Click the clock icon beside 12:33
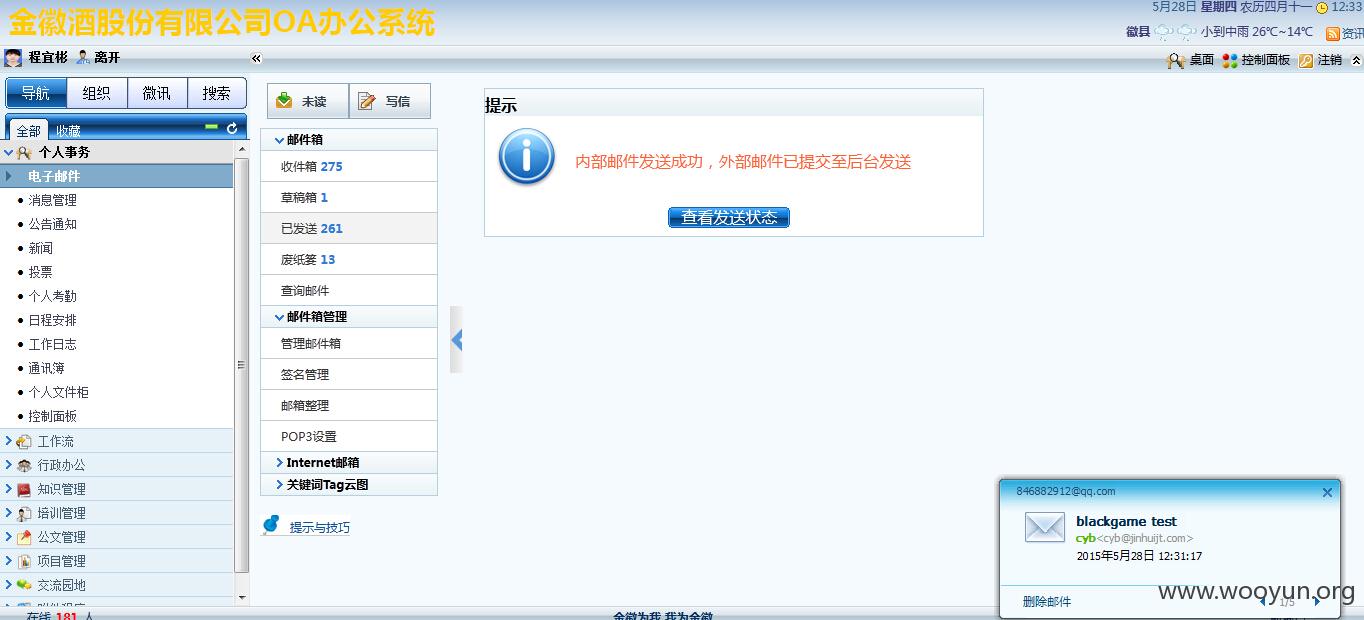1364x620 pixels. [x=1321, y=8]
